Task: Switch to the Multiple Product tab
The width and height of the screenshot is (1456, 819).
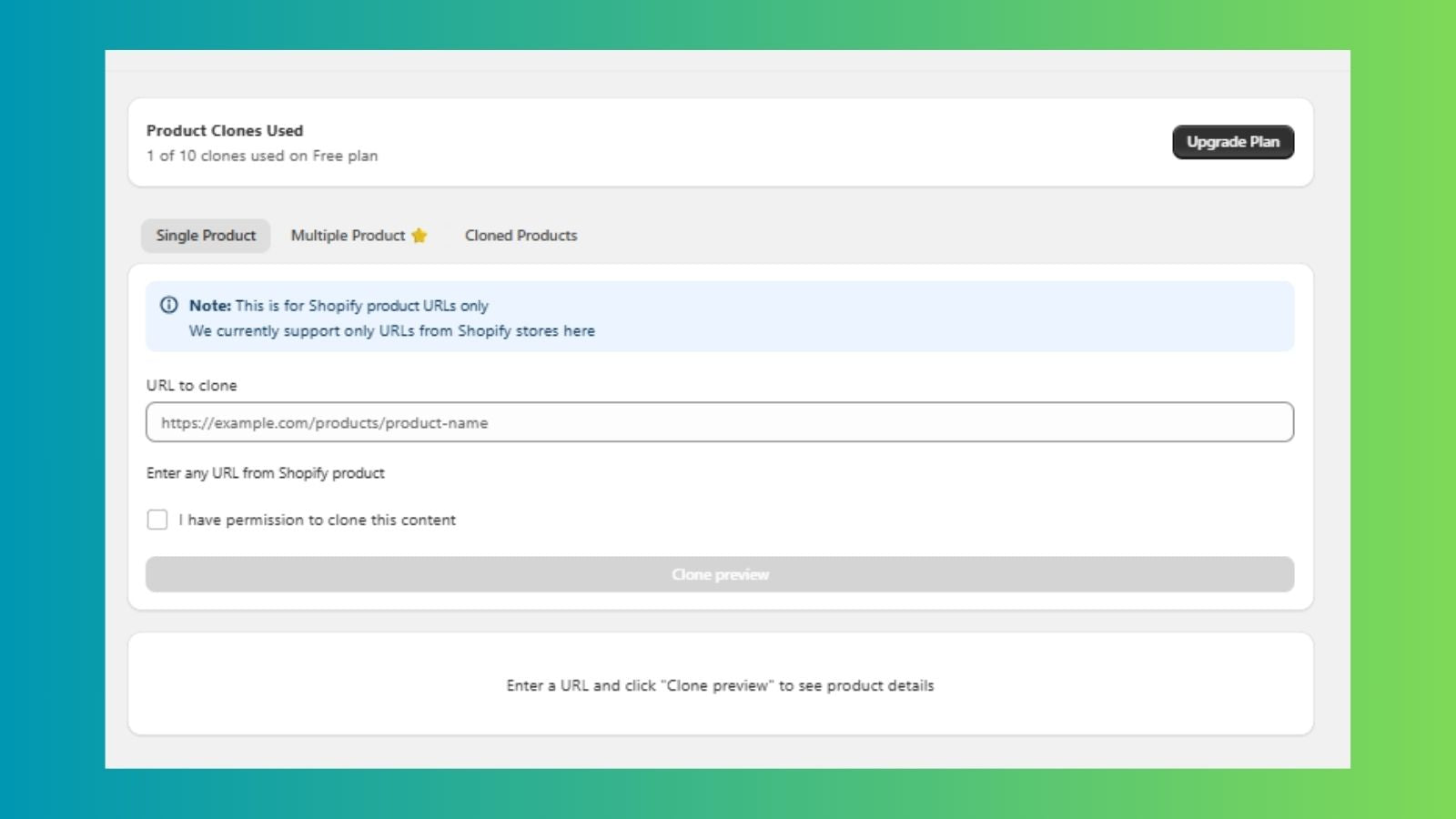Action: (x=349, y=235)
